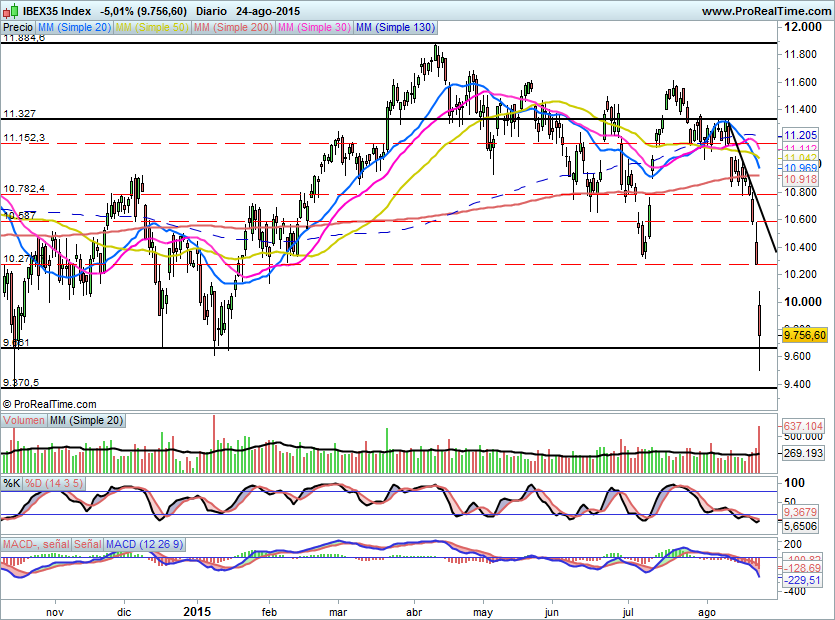Click the may month label on time axis
This screenshot has width=835, height=620.
pyautogui.click(x=482, y=613)
